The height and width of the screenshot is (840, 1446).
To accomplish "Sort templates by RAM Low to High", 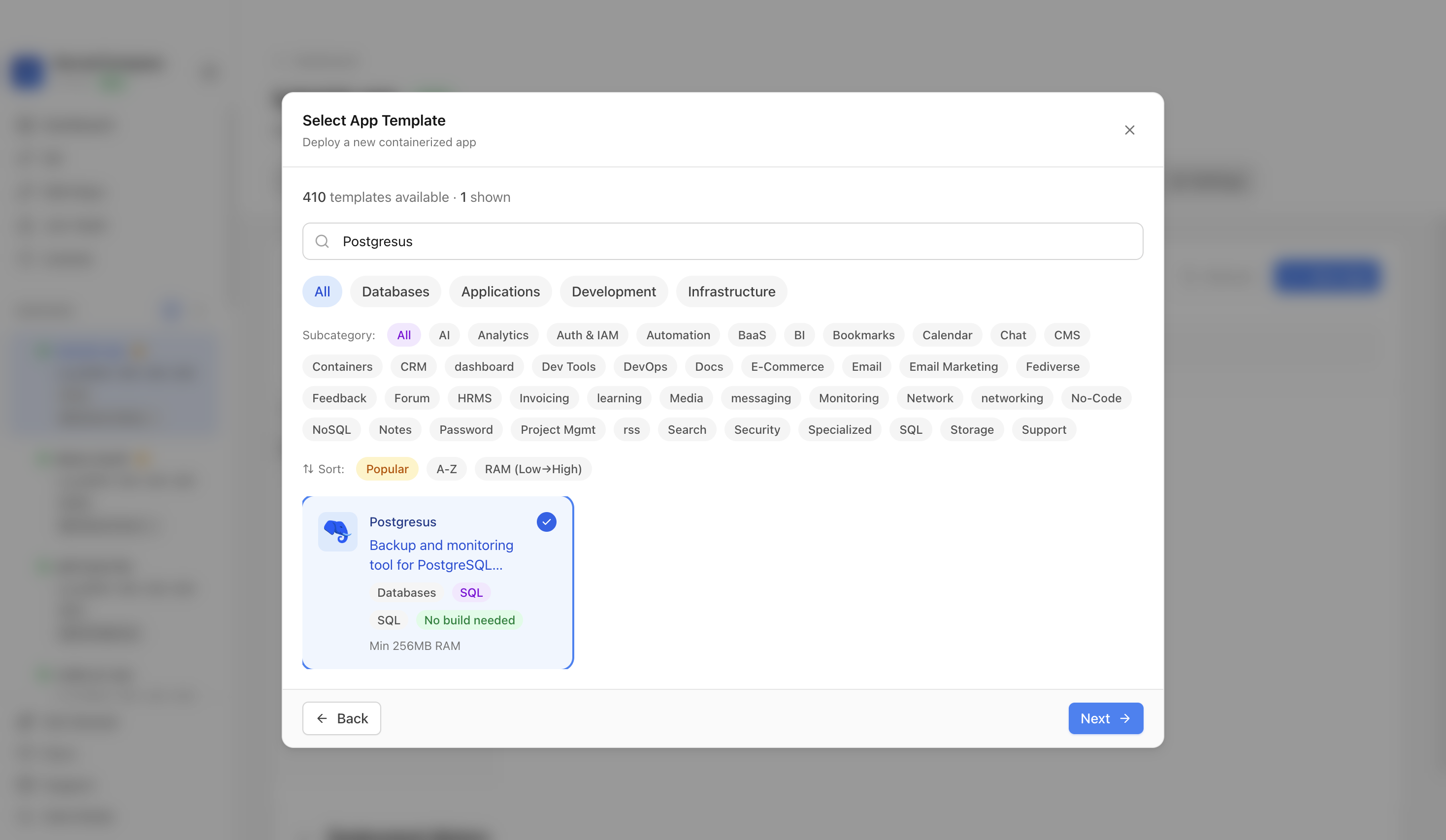I will [x=533, y=469].
